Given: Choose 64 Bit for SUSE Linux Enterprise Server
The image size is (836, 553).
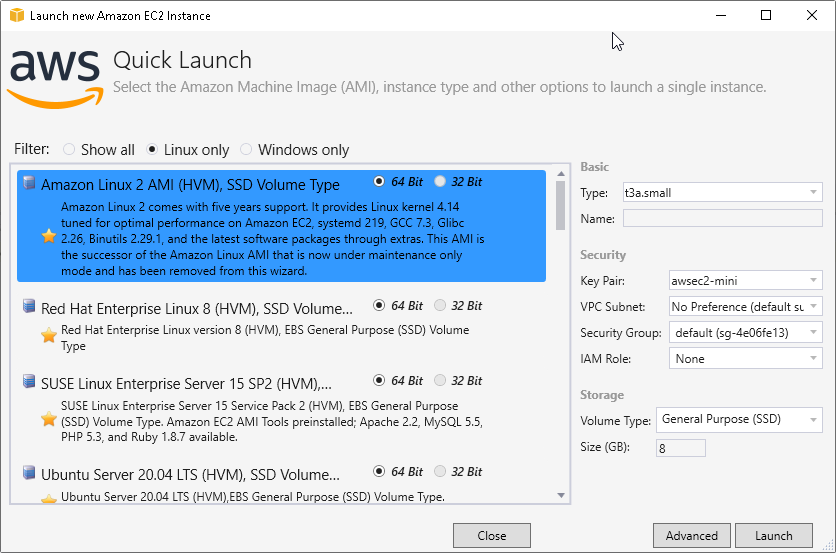Looking at the screenshot, I should tap(398, 381).
